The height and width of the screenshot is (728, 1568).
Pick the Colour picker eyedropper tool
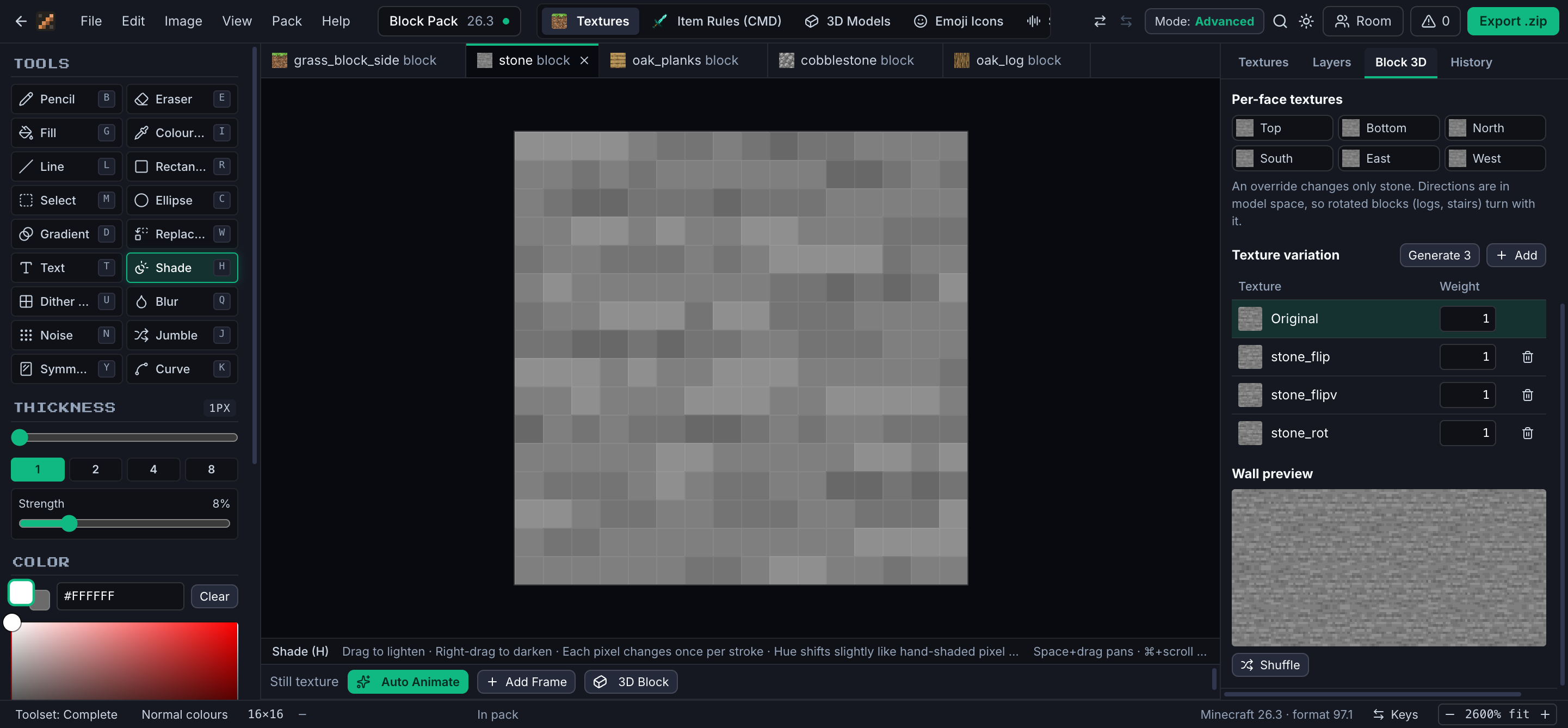(182, 133)
